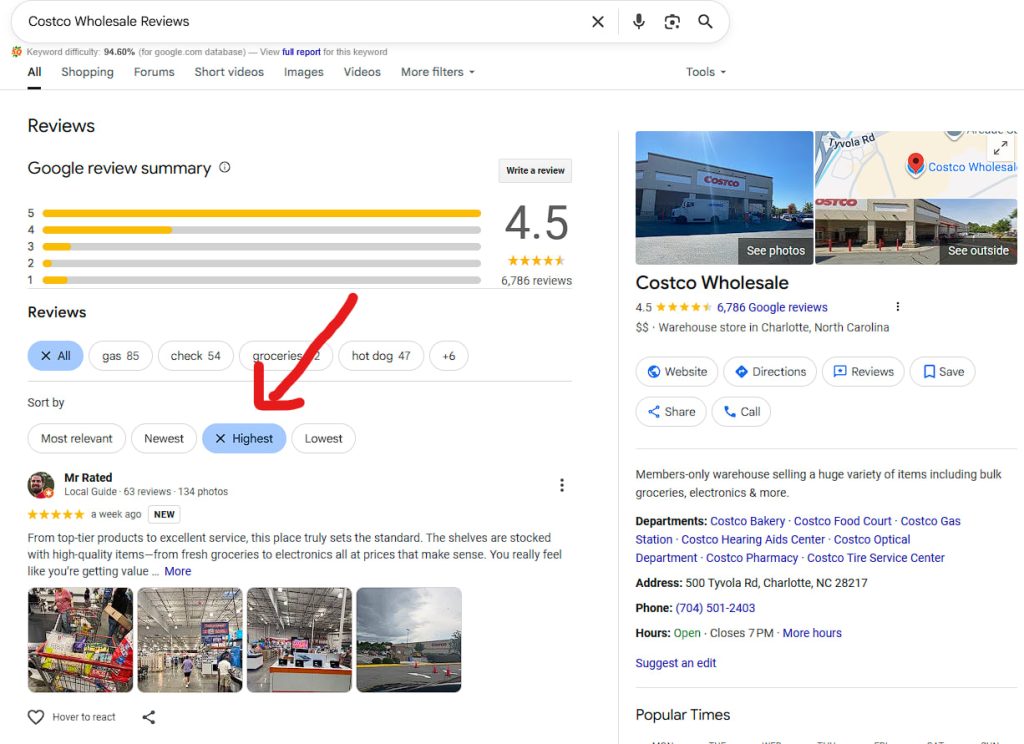Open the three-dot menu on Mr Rated's review

pos(562,485)
